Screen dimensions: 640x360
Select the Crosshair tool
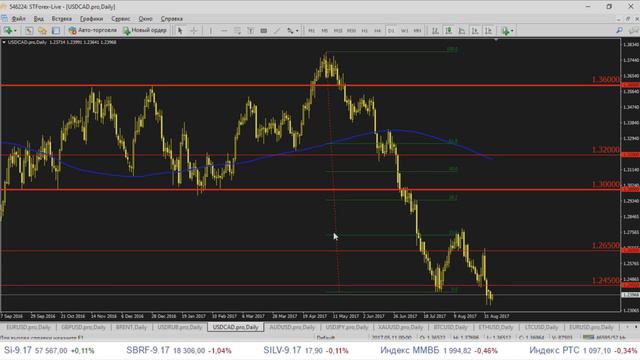point(193,31)
